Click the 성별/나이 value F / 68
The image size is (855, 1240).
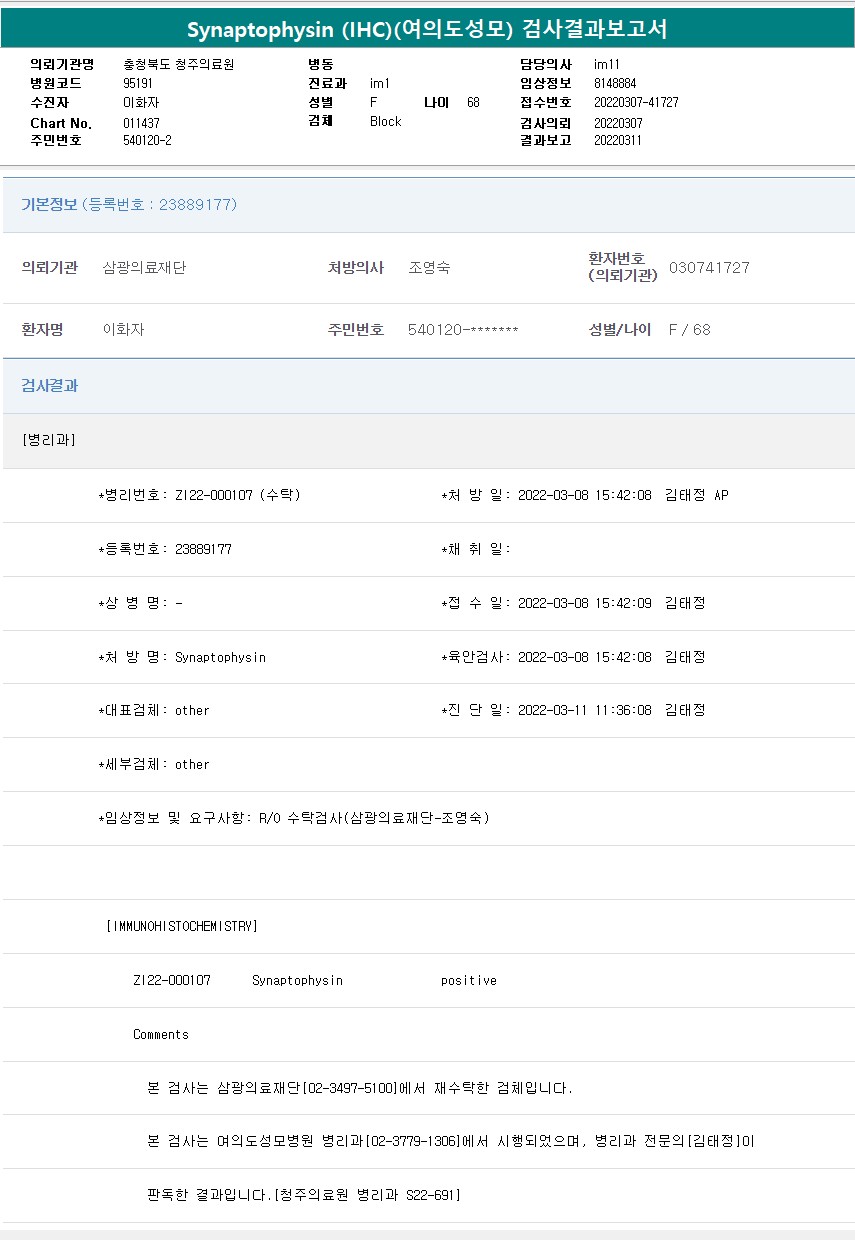tap(689, 330)
